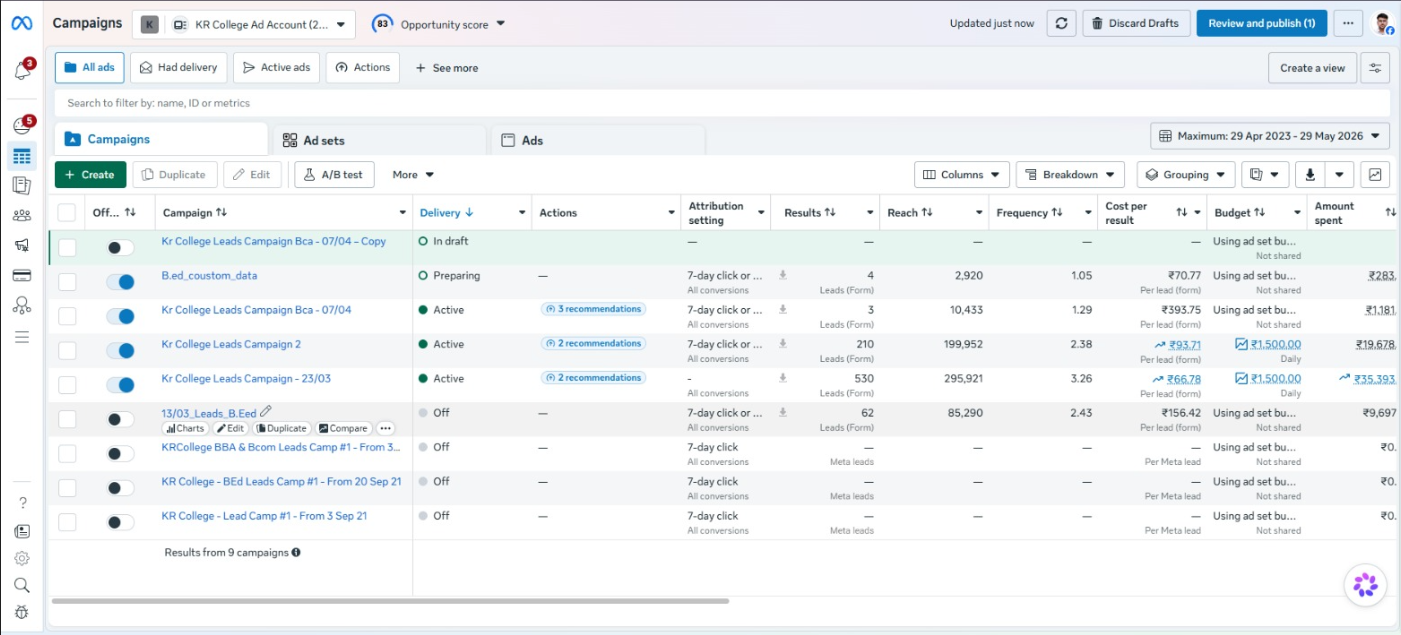This screenshot has width=1401, height=635.
Task: Click the search filter input field
Action: [722, 103]
